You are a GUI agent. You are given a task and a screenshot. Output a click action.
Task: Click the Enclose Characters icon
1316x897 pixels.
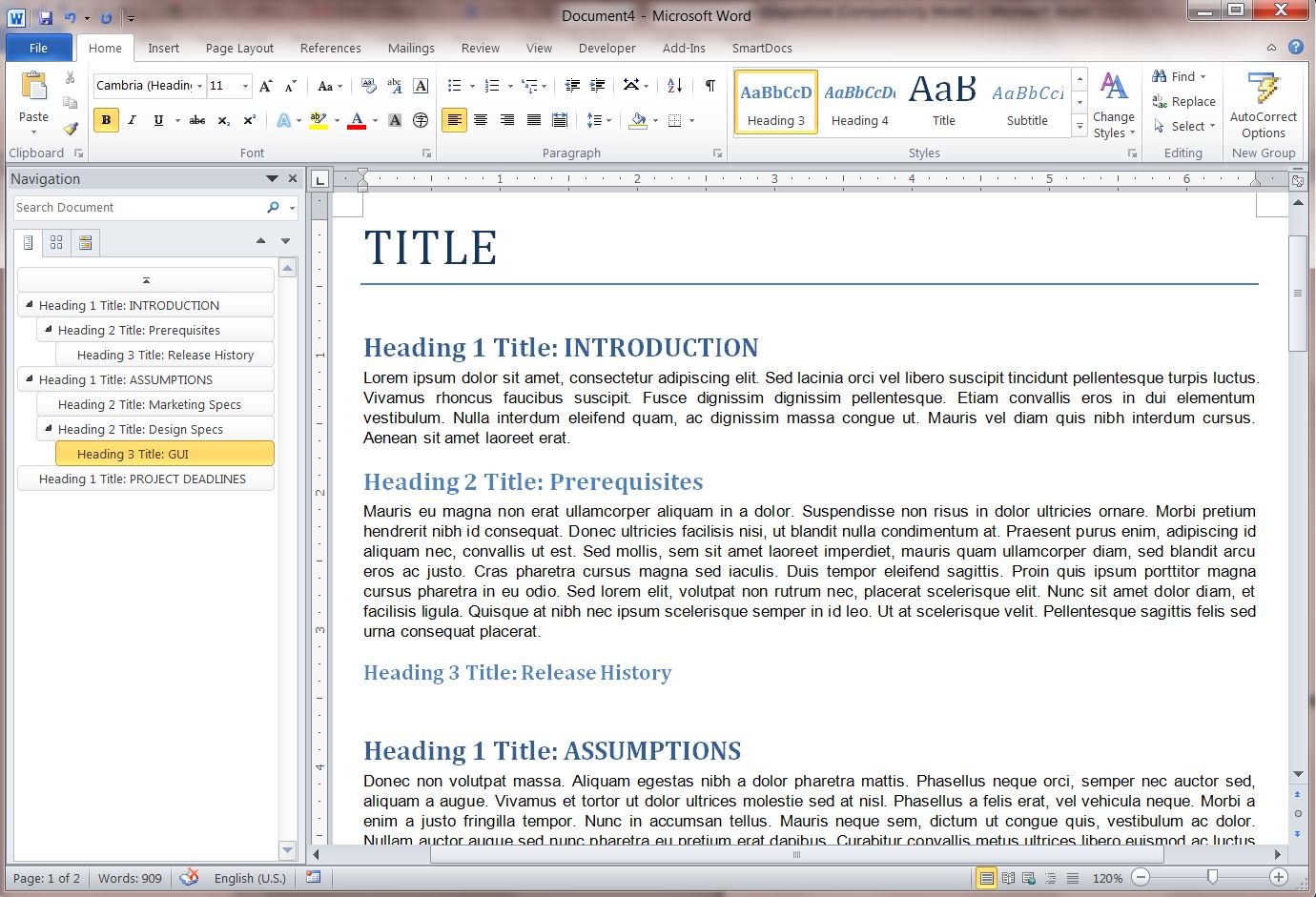click(x=421, y=120)
